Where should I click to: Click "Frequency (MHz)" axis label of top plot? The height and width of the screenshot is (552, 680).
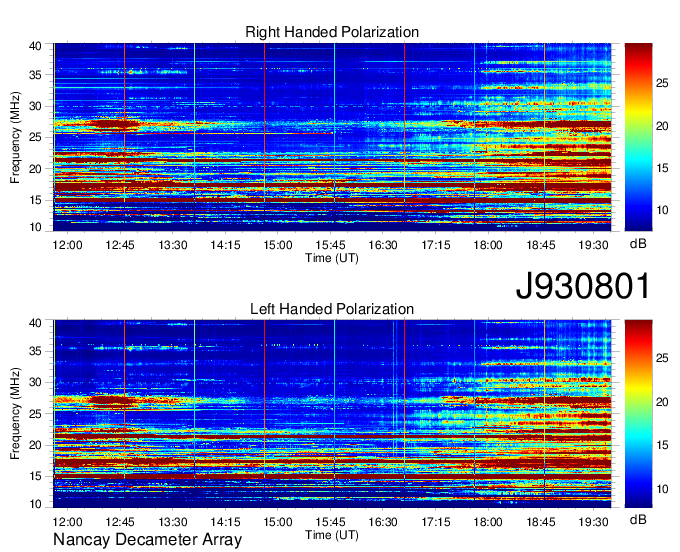coord(15,137)
